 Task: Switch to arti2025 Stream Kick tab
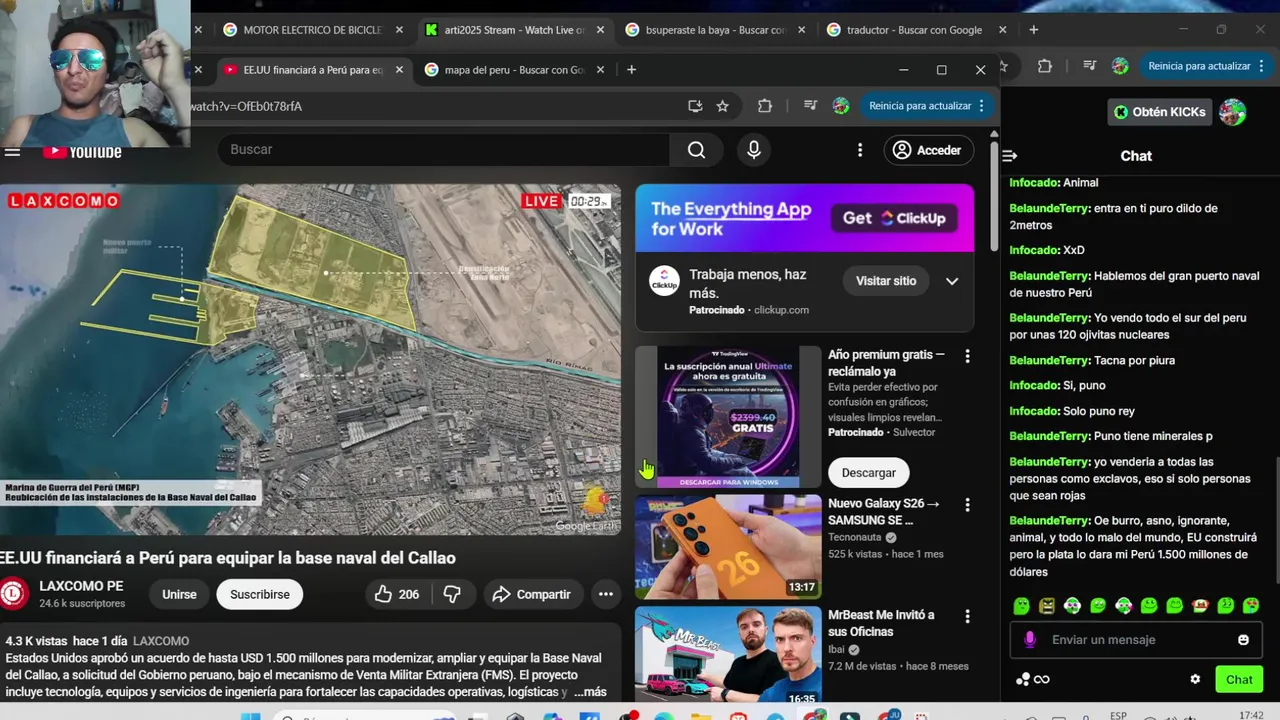coord(514,30)
